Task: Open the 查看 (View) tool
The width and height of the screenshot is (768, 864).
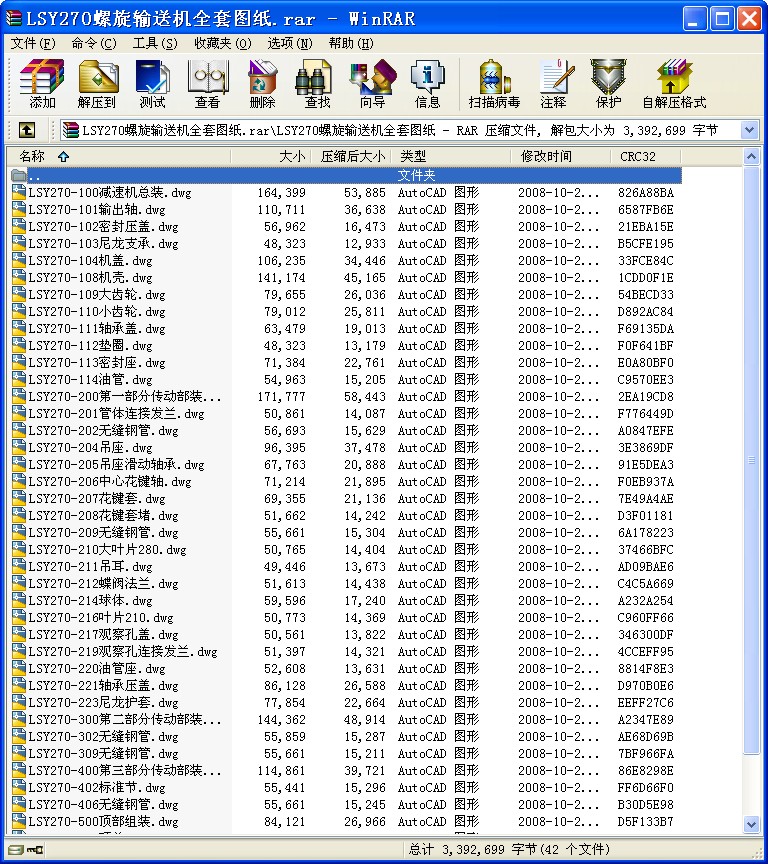Action: [208, 84]
